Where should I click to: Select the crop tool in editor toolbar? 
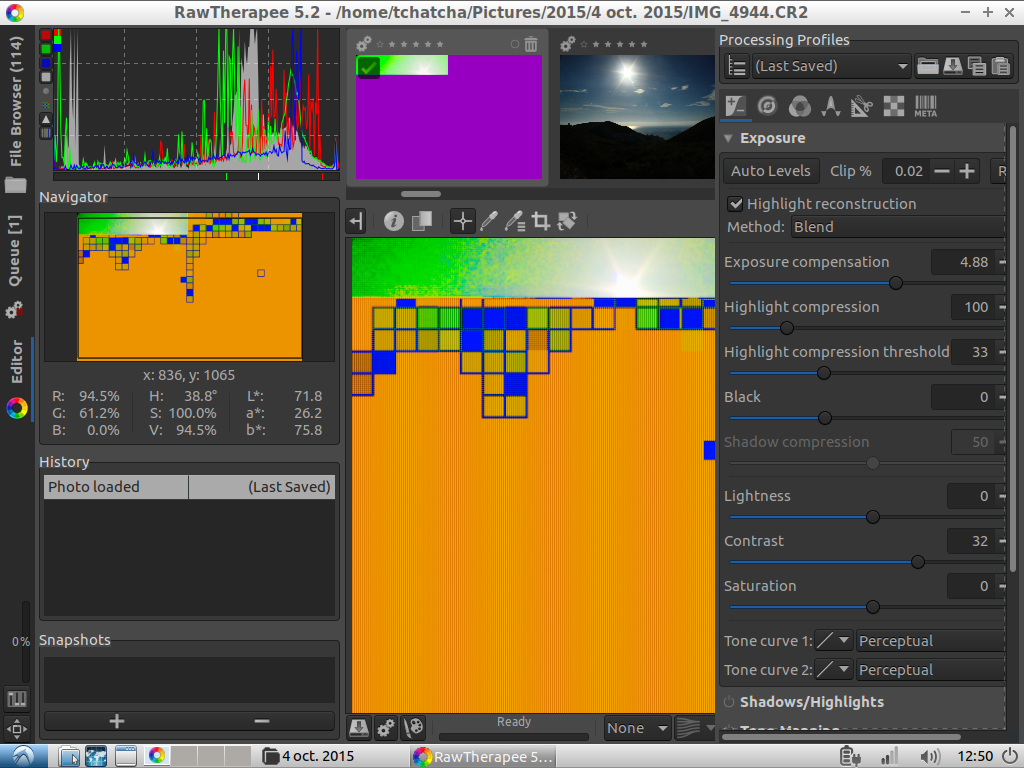coord(541,221)
